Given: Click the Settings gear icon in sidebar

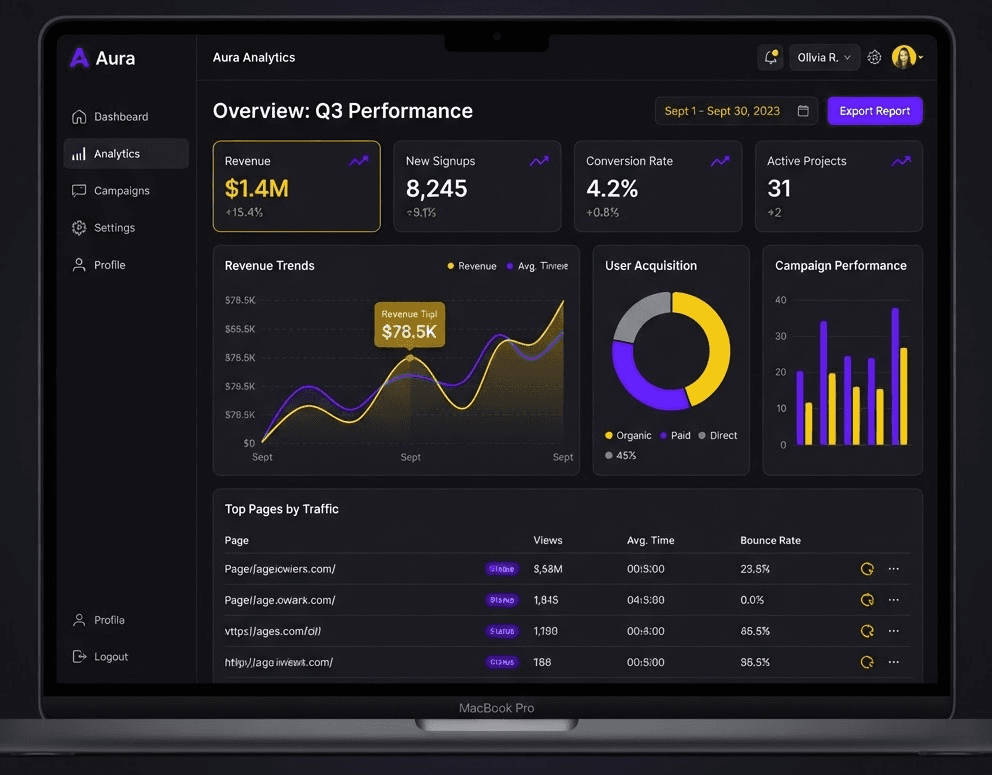Looking at the screenshot, I should [79, 228].
